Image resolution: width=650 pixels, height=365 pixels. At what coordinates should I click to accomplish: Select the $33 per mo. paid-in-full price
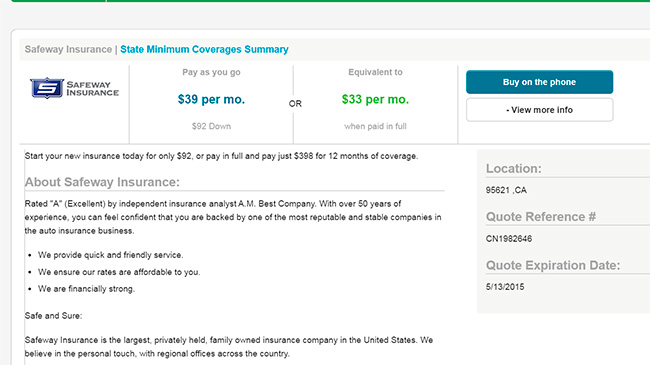375,100
